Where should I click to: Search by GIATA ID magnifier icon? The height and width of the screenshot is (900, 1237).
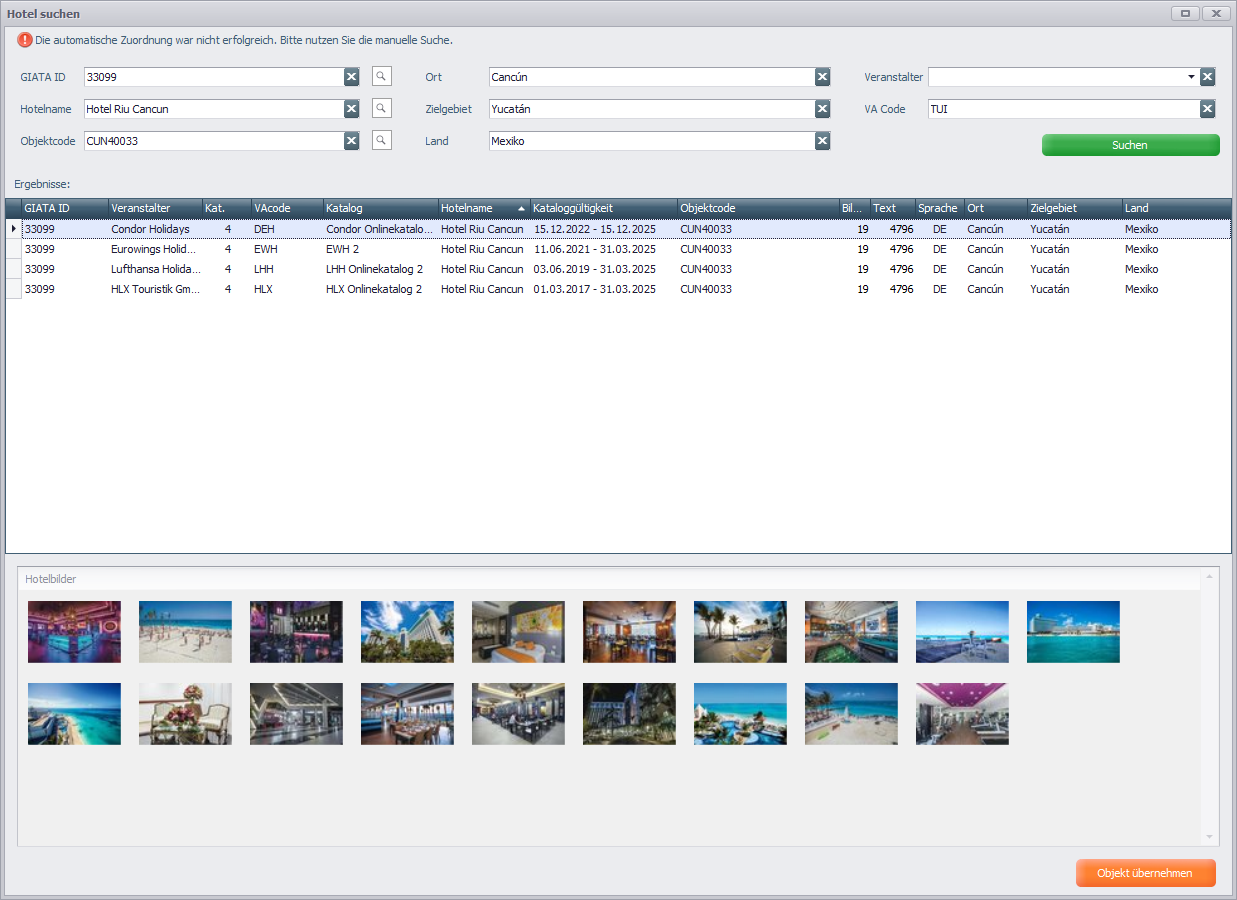click(381, 76)
